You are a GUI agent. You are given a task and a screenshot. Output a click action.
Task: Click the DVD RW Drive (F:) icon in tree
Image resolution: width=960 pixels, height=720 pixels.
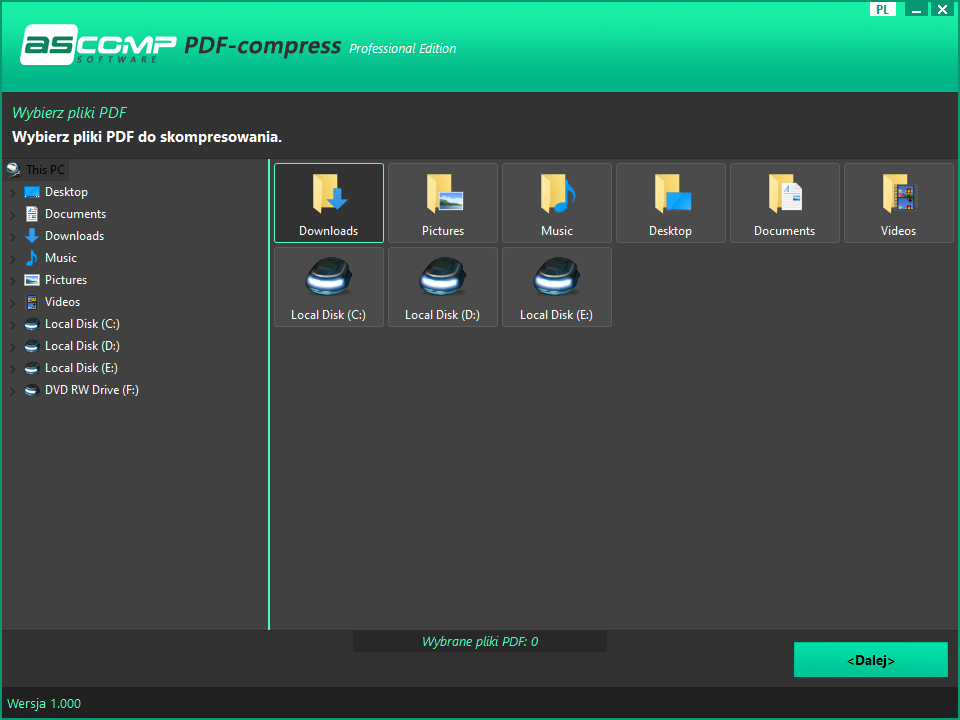[32, 390]
